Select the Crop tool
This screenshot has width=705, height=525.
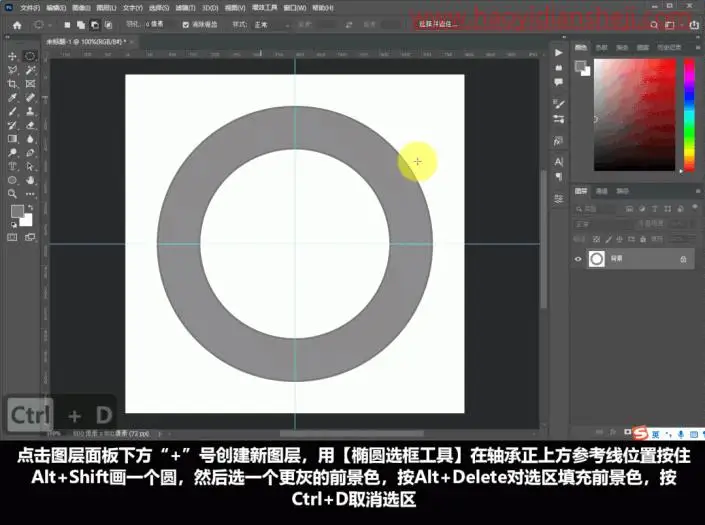(x=12, y=84)
